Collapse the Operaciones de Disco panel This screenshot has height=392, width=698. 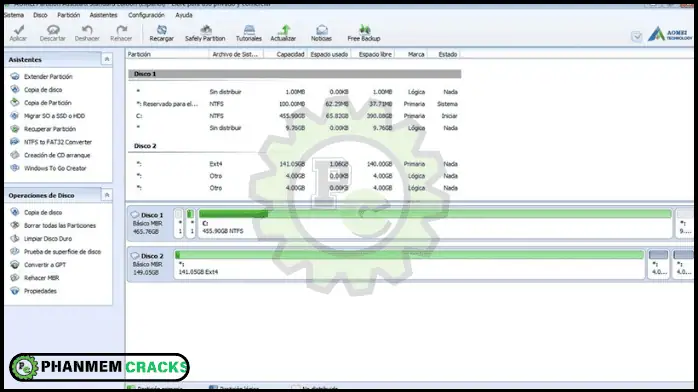[x=107, y=195]
